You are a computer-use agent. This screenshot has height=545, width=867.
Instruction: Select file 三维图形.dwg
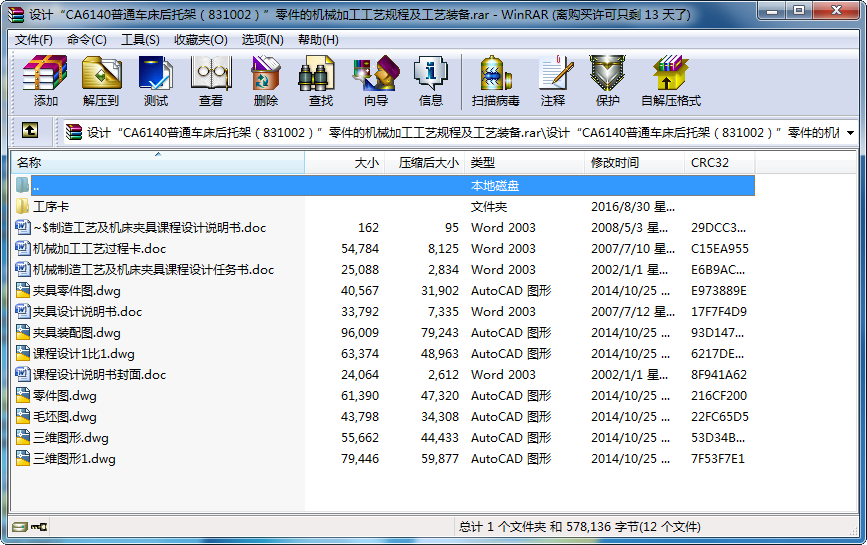point(71,438)
